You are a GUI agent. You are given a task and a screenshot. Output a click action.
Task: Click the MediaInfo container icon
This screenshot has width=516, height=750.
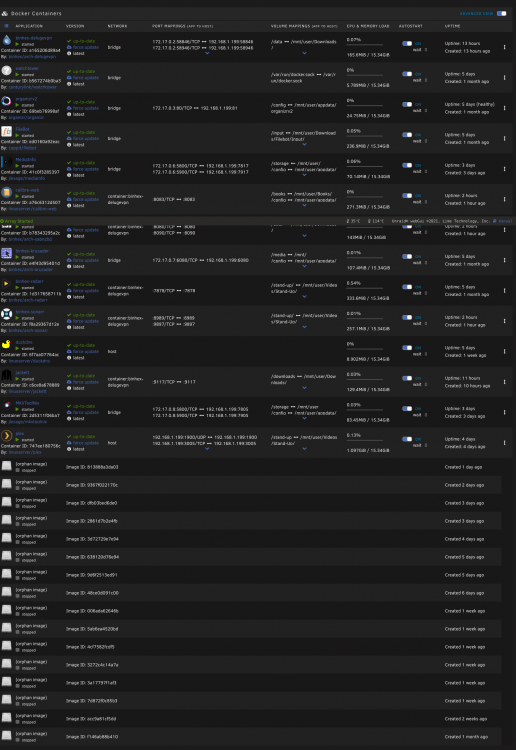(7, 162)
